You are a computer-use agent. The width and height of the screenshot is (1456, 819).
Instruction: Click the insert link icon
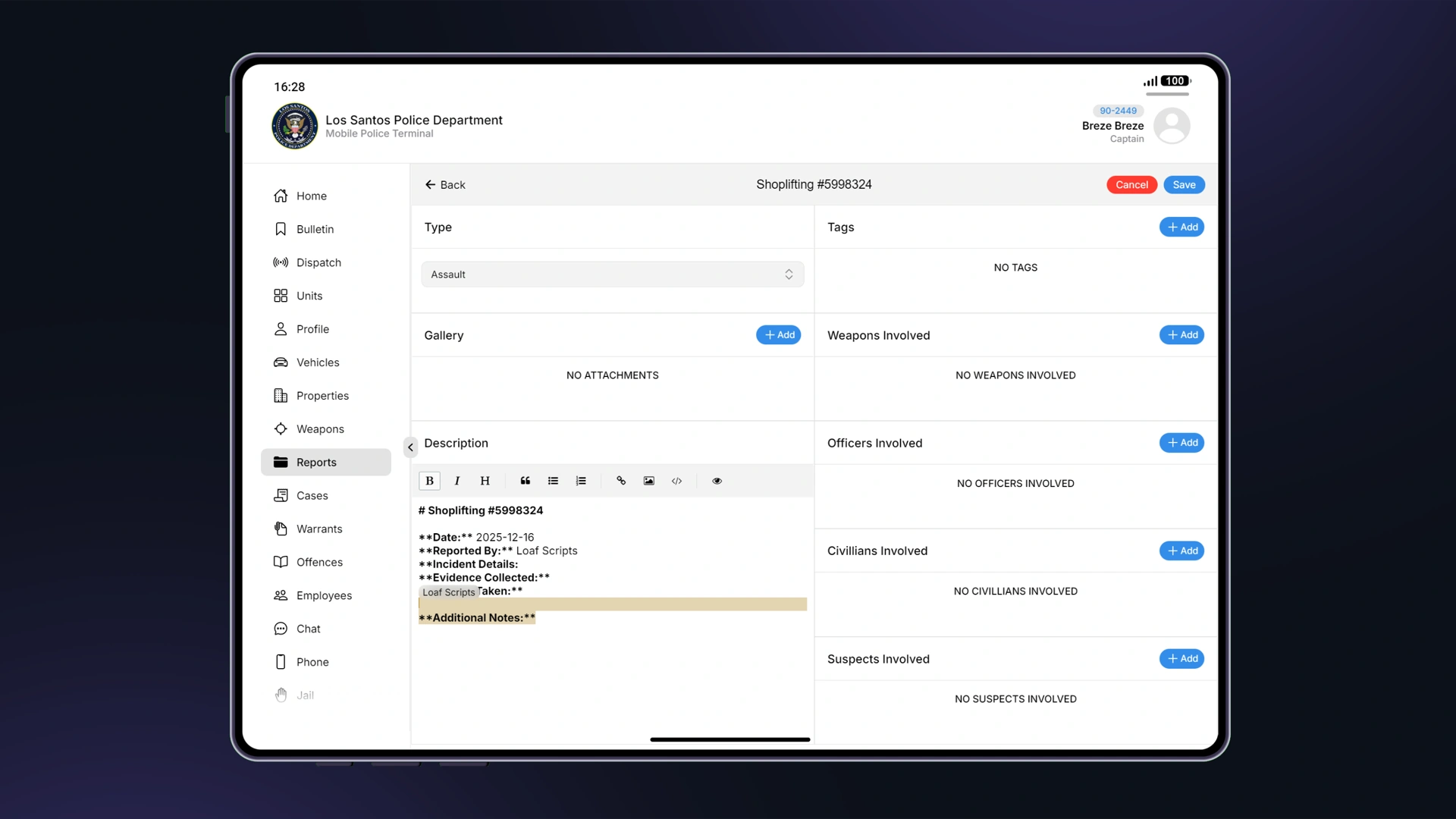pos(621,481)
